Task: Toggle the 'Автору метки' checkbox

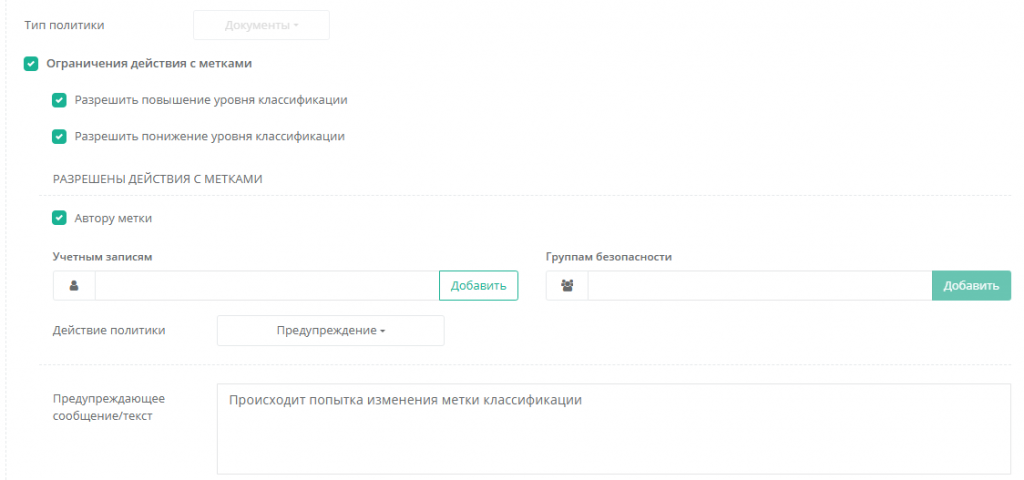Action: click(x=59, y=218)
